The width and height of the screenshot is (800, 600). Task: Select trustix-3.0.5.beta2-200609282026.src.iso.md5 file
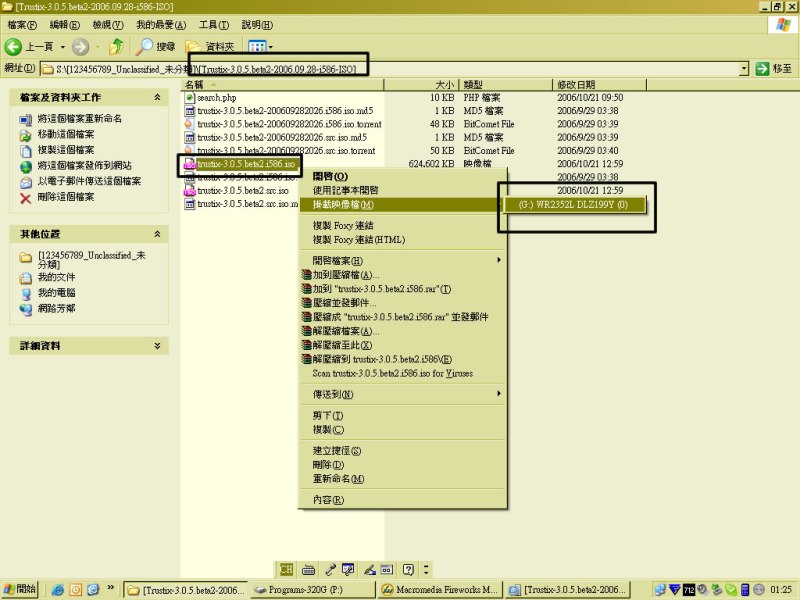[x=282, y=137]
